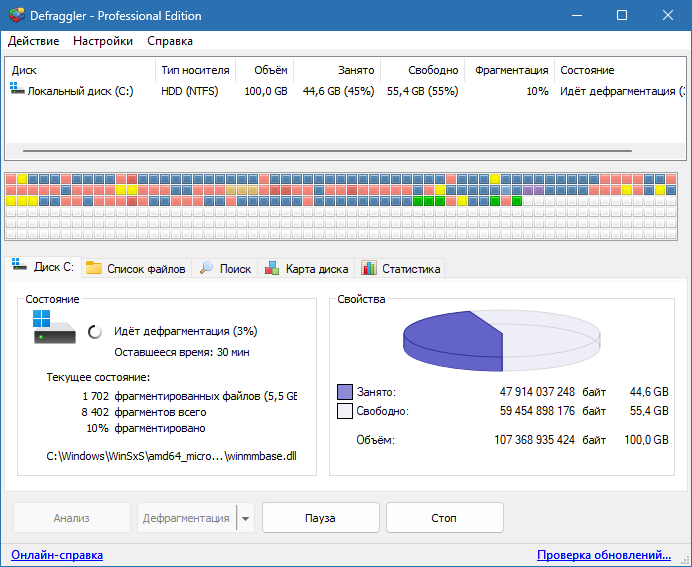The width and height of the screenshot is (692, 567).
Task: Click the folder icon on Список файлов tab
Action: (94, 268)
